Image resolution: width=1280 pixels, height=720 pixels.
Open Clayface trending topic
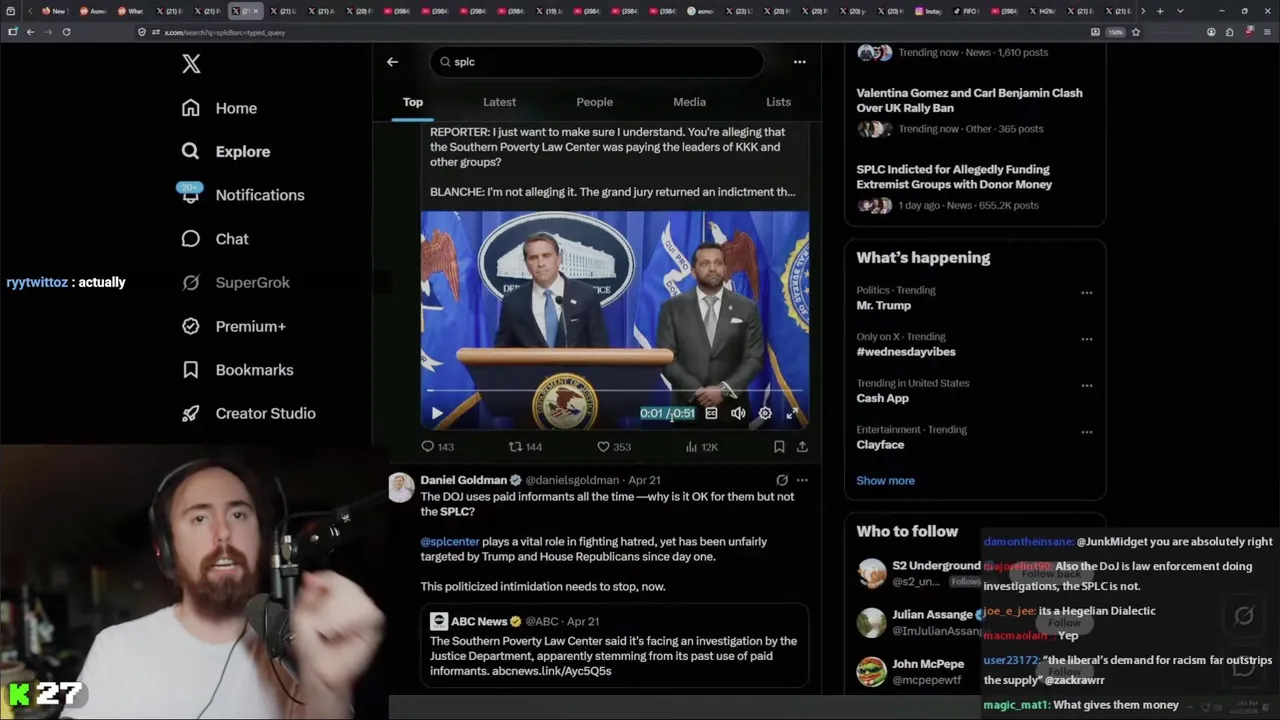point(880,445)
